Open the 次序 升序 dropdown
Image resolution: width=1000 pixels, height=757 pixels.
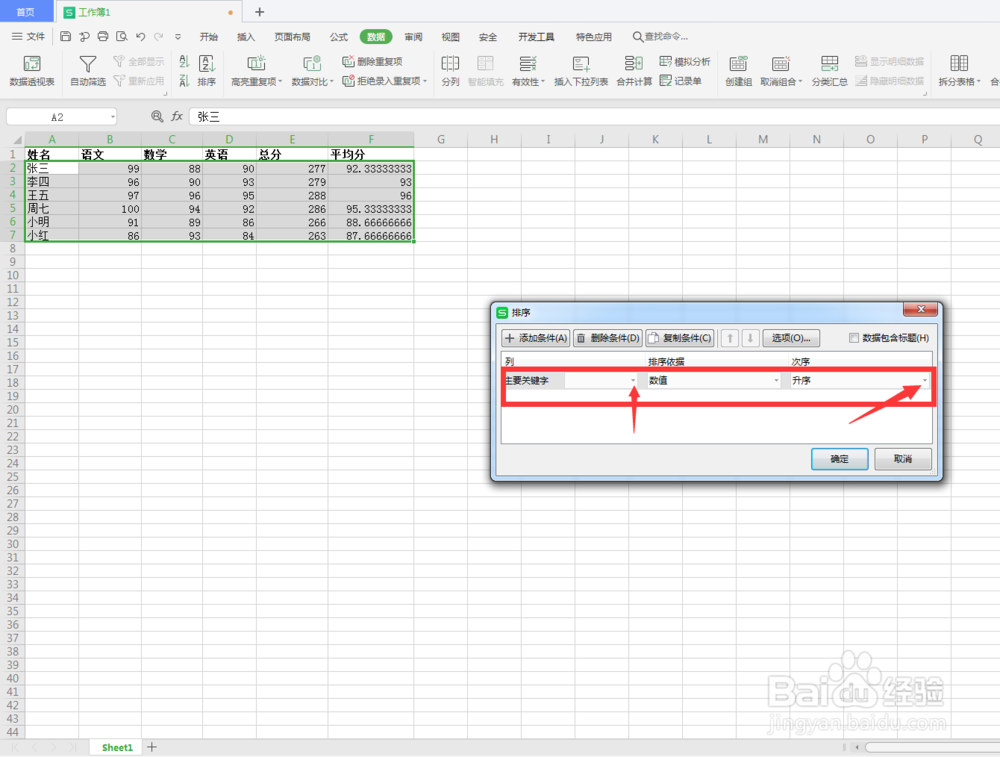click(925, 381)
